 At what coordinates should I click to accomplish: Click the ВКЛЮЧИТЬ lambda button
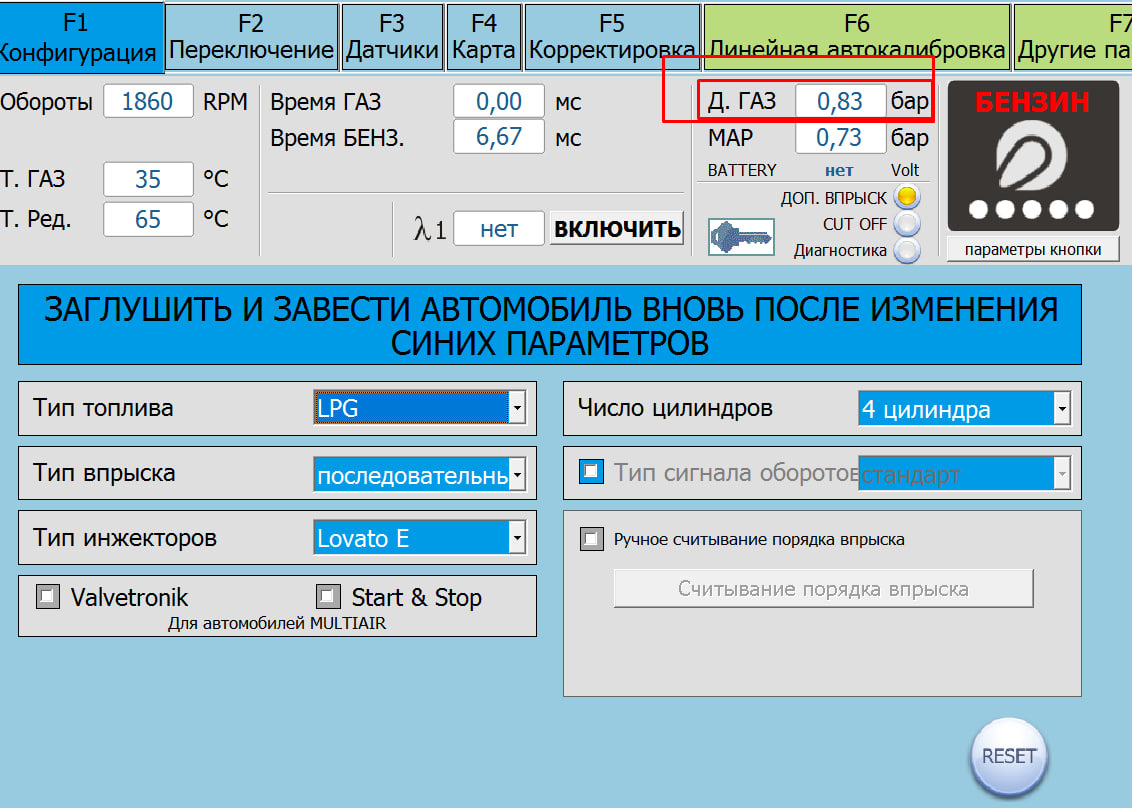point(617,229)
